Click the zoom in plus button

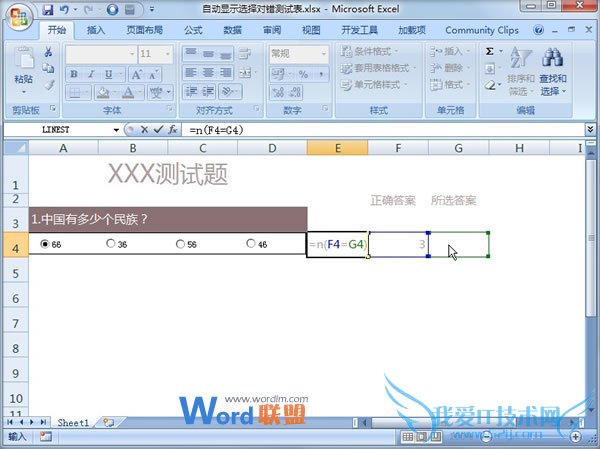[x=576, y=436]
